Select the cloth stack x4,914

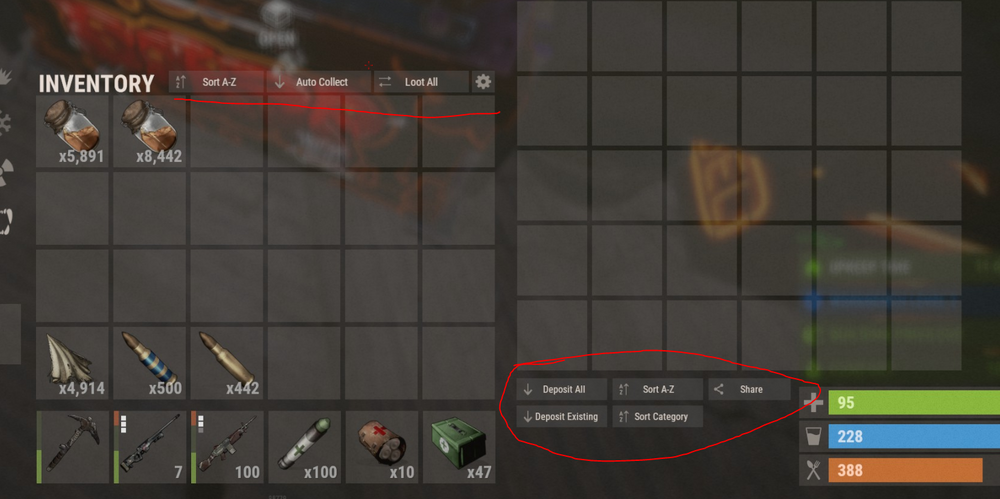[73, 363]
